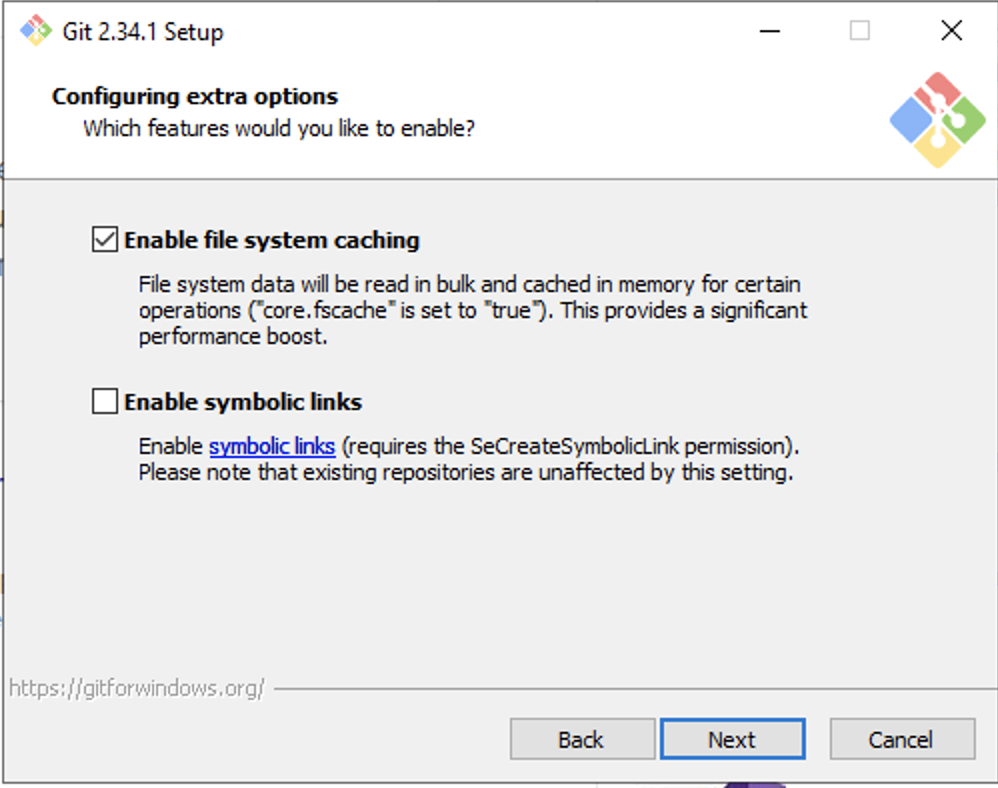Viewport: 998px width, 788px height.
Task: Proceed by clicking Next
Action: click(x=732, y=739)
